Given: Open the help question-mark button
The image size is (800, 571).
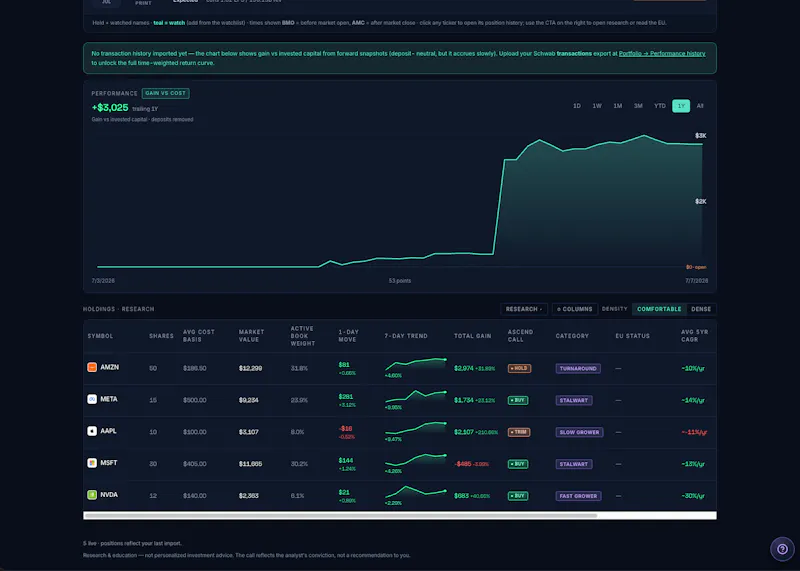Looking at the screenshot, I should (782, 549).
